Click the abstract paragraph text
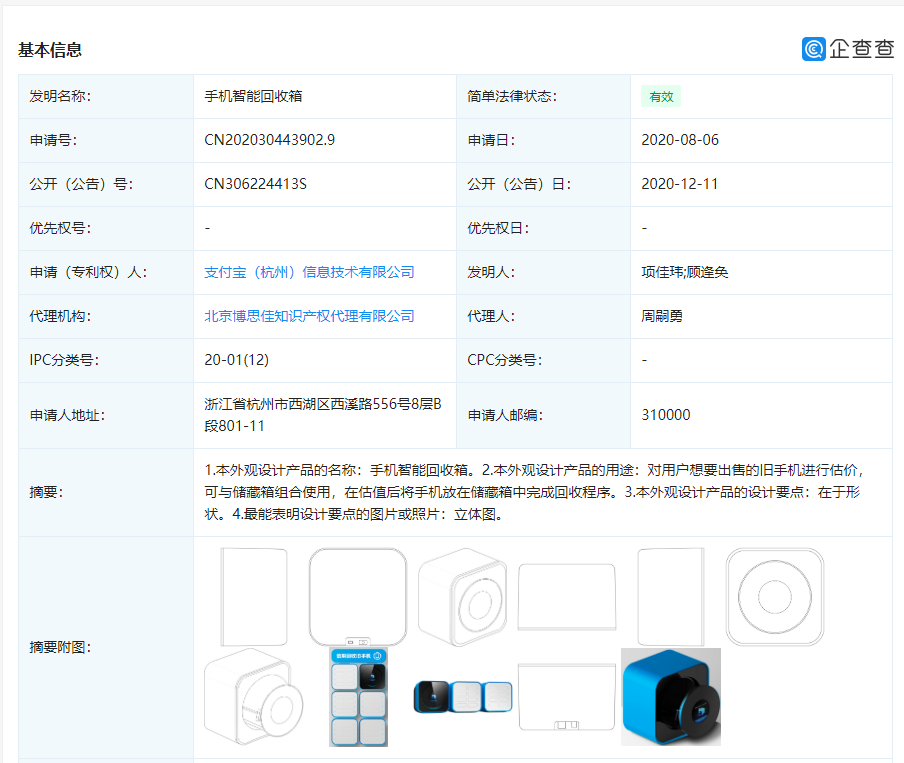The image size is (904, 763). tap(533, 492)
